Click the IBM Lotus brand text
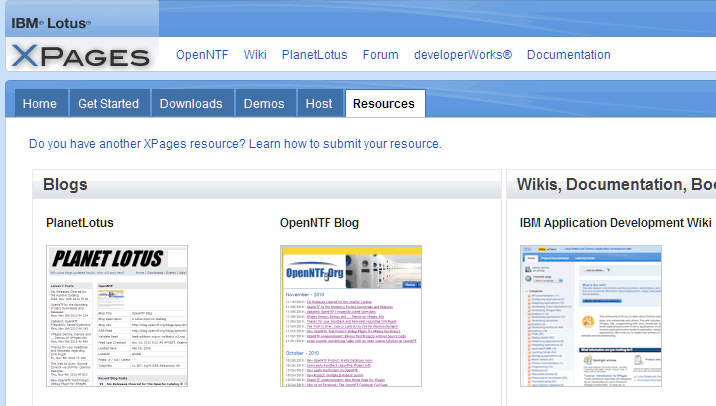Screen dimensions: 716x406 click(51, 23)
